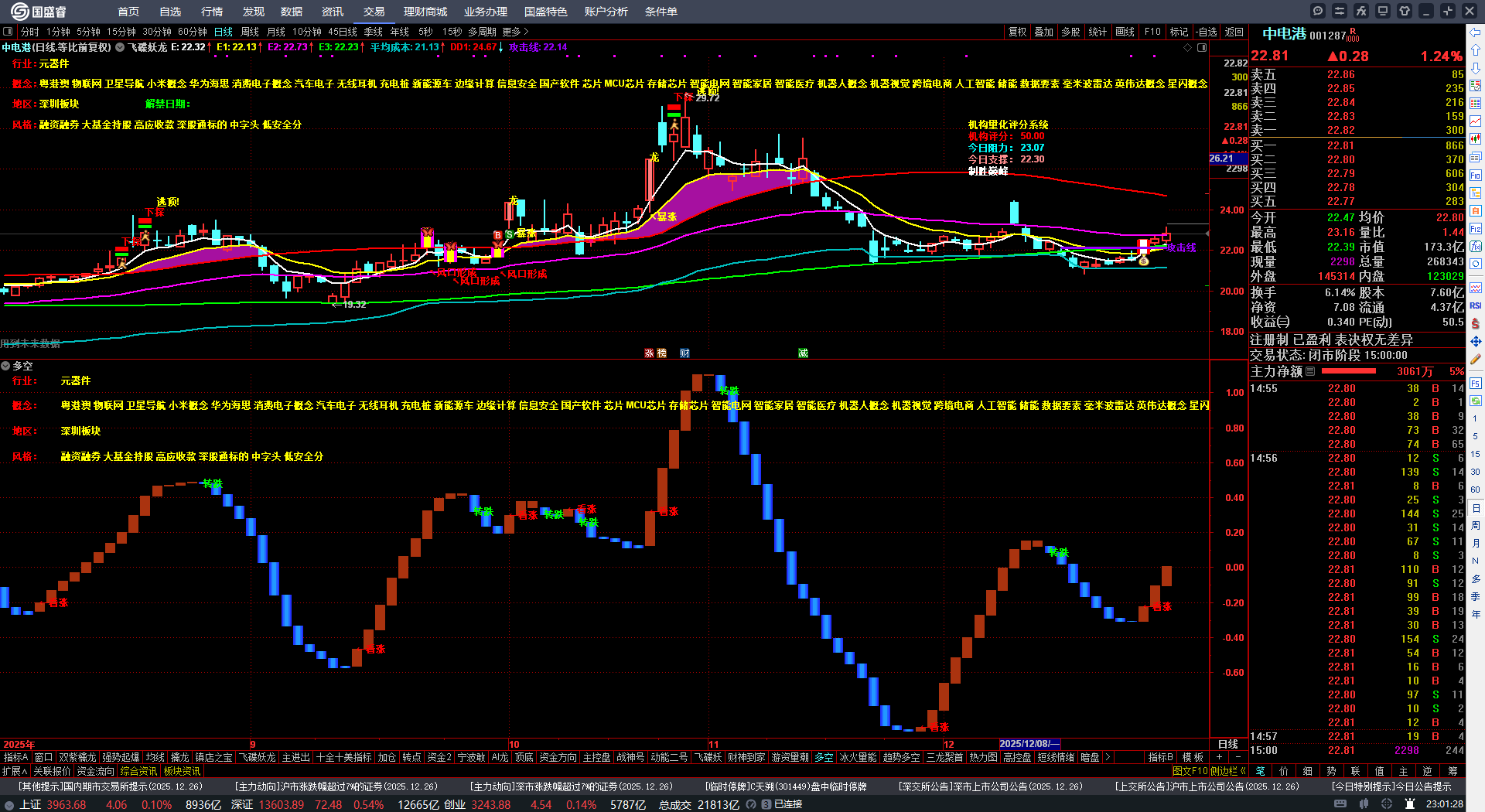
Task: Click the down arrow in right sidebar
Action: click(1476, 67)
